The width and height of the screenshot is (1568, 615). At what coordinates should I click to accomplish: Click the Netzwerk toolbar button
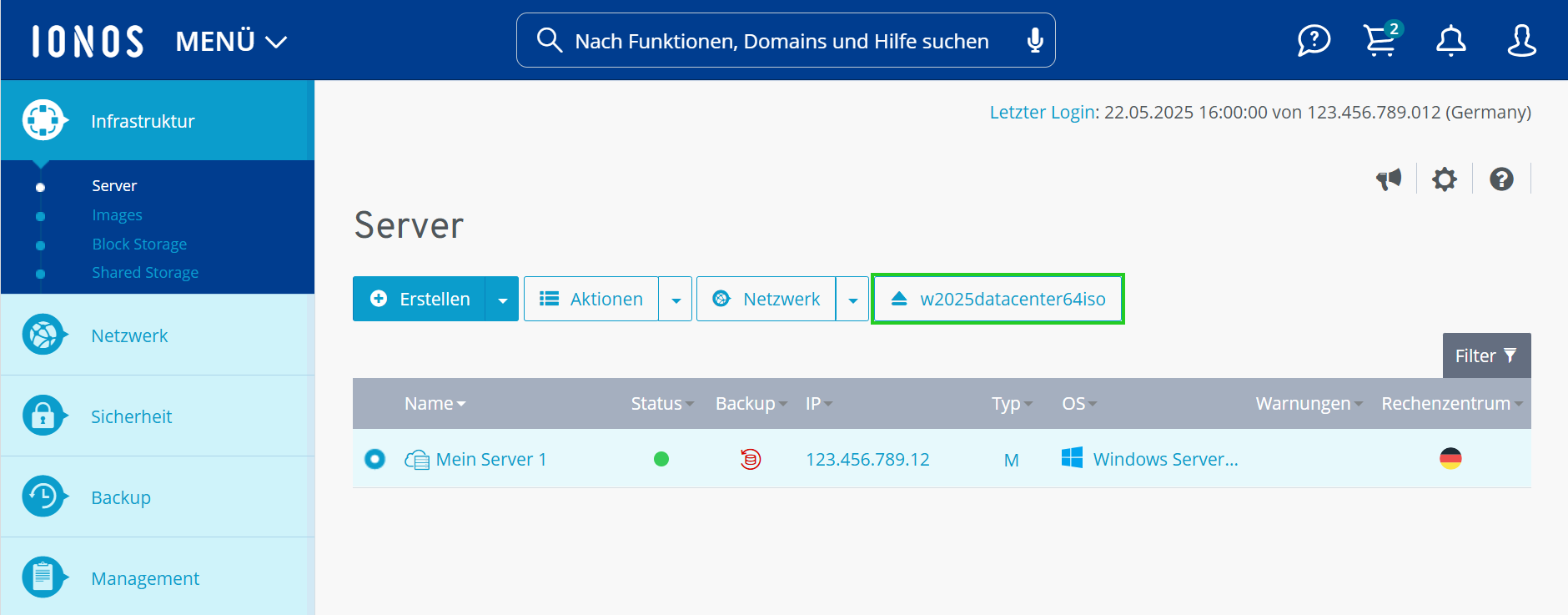[x=766, y=299]
